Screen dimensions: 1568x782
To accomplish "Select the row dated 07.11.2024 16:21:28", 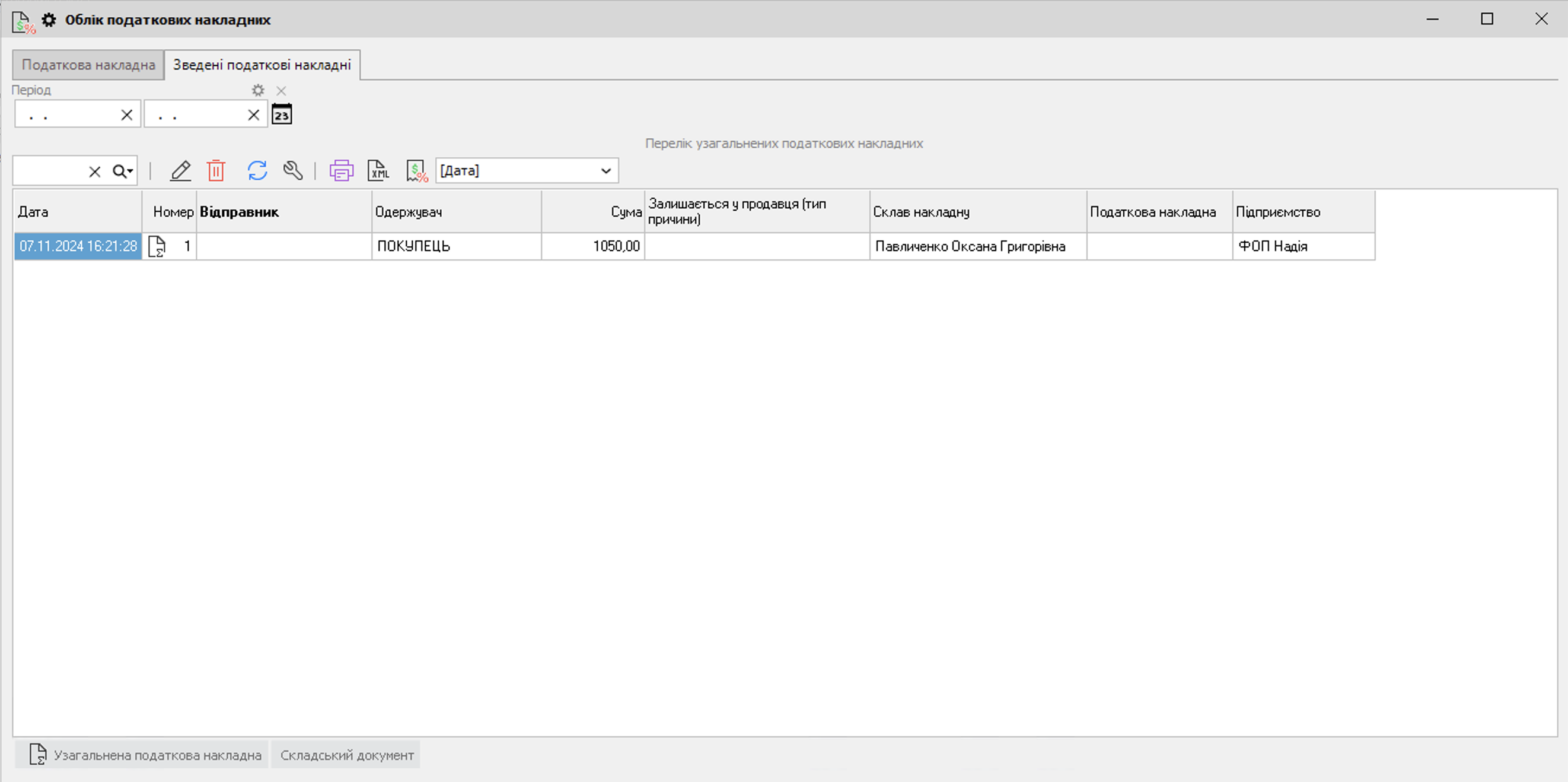I will (x=78, y=246).
